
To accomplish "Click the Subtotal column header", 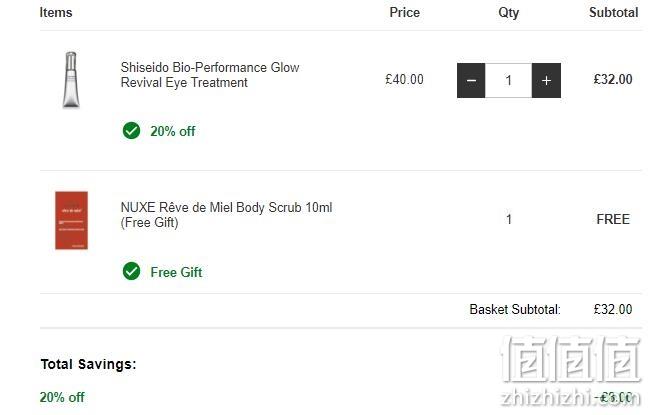I will (x=614, y=12).
